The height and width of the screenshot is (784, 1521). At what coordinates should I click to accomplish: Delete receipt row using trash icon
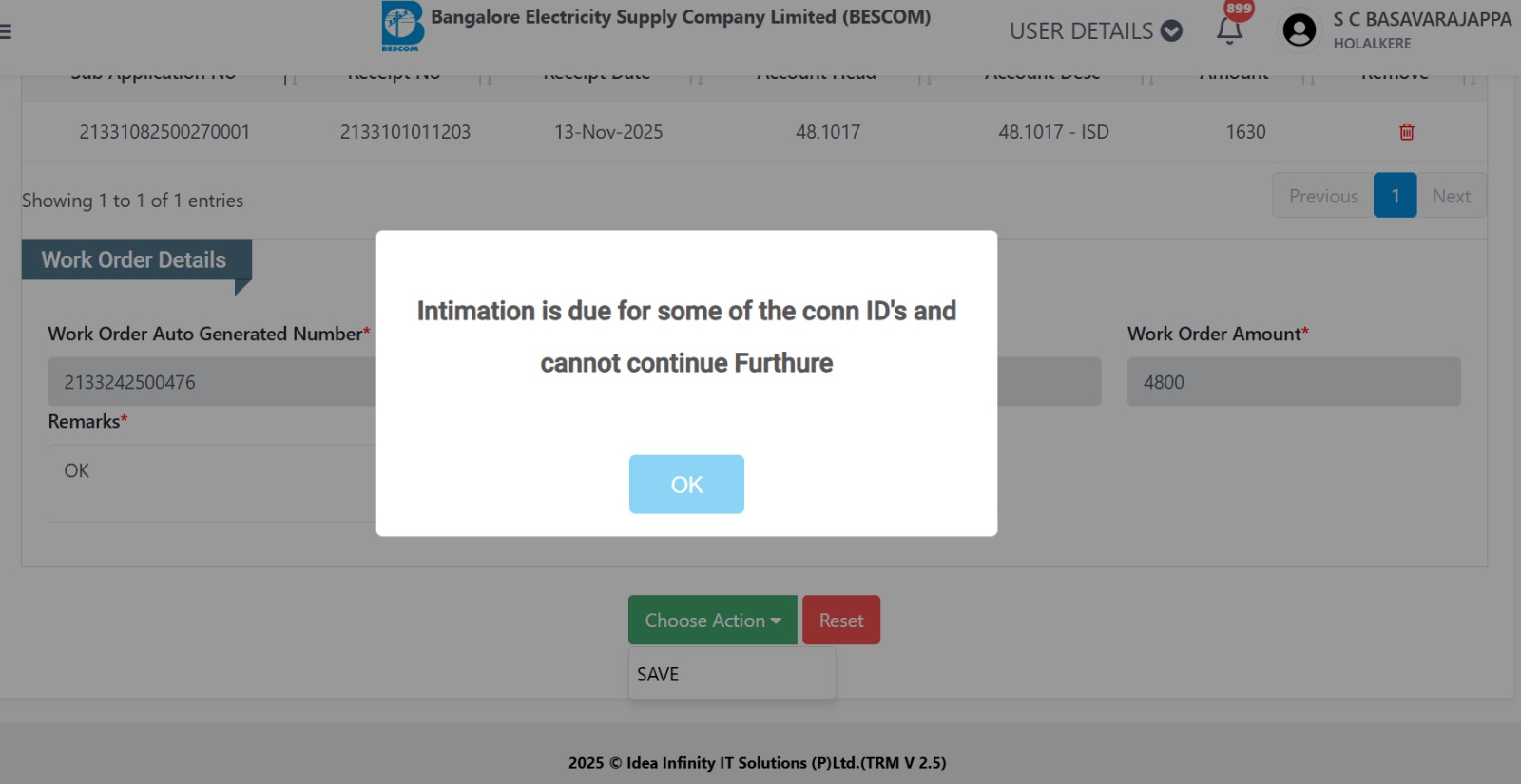point(1407,132)
